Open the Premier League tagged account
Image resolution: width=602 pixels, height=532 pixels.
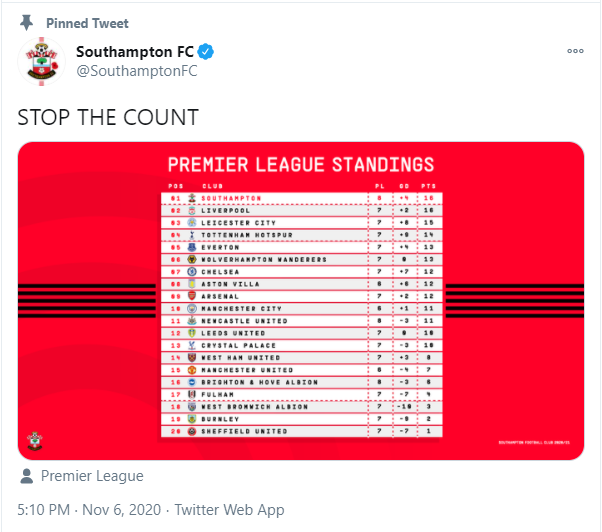92,476
